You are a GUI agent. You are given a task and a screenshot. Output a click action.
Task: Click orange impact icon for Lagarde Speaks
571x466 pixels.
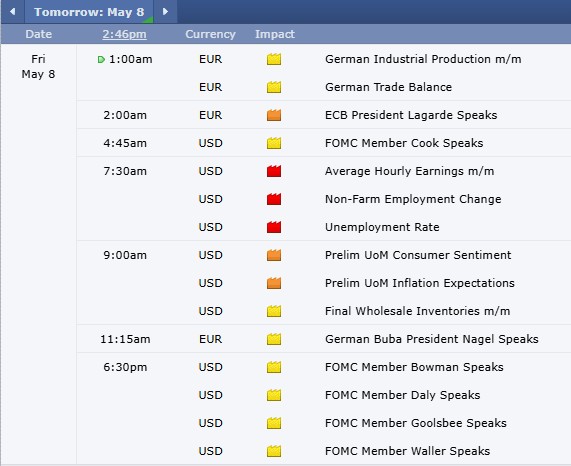(x=274, y=115)
